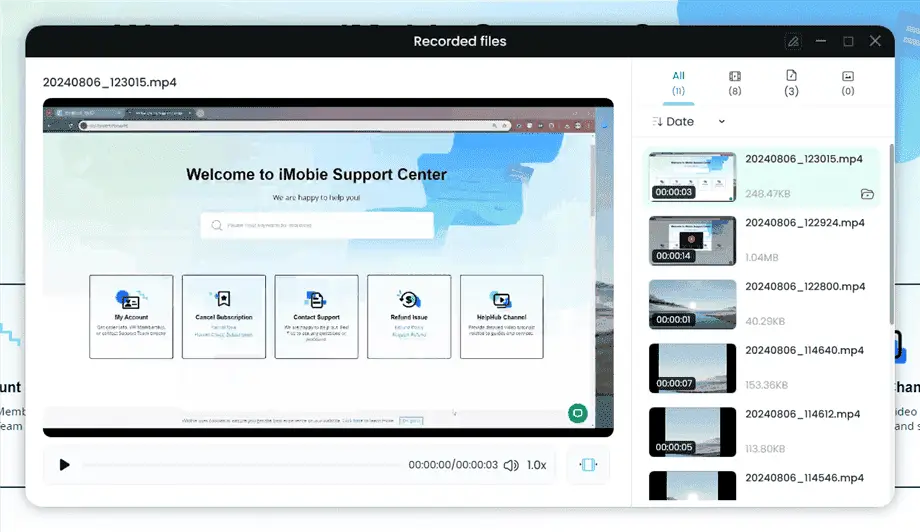Change the 1.0x playback speed
This screenshot has width=920, height=532.
(536, 465)
